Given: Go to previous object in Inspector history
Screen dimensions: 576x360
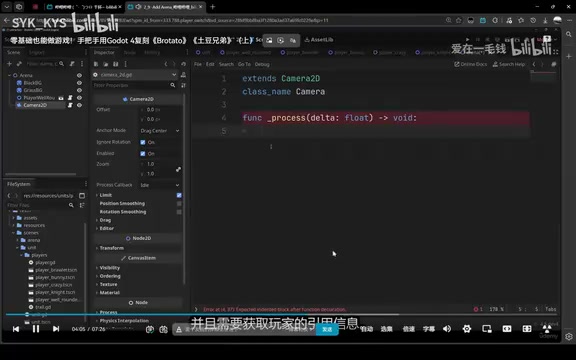Looking at the screenshot, I should [x=166, y=64].
